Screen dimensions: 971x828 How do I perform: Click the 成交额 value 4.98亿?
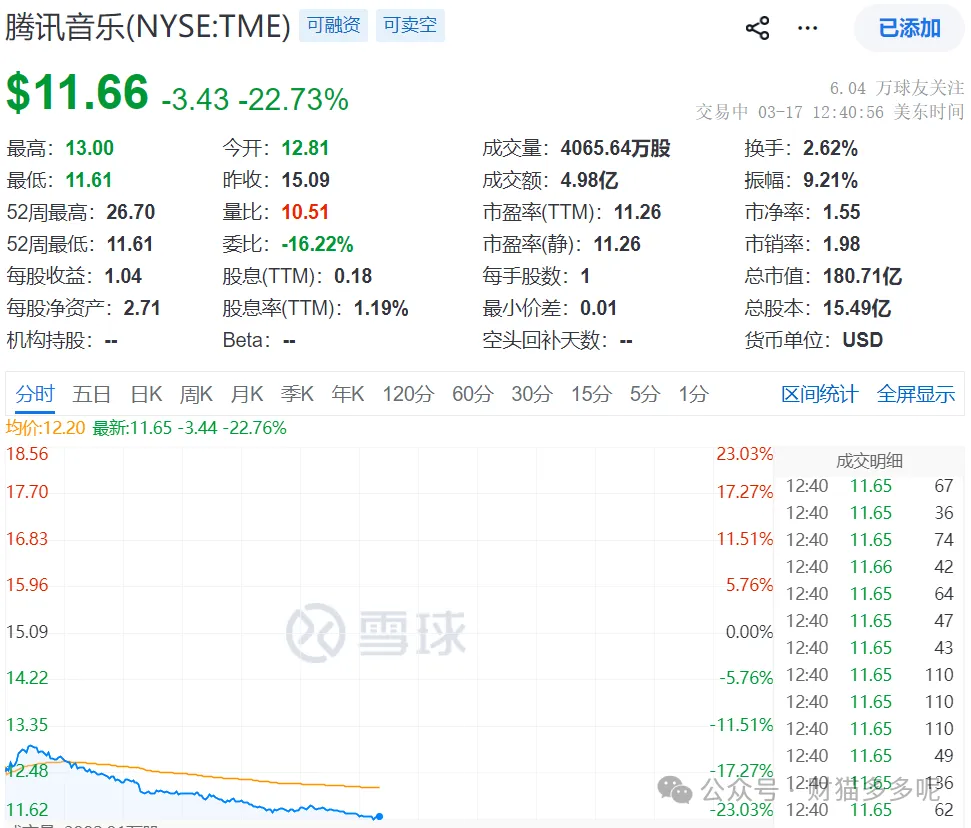tap(590, 180)
